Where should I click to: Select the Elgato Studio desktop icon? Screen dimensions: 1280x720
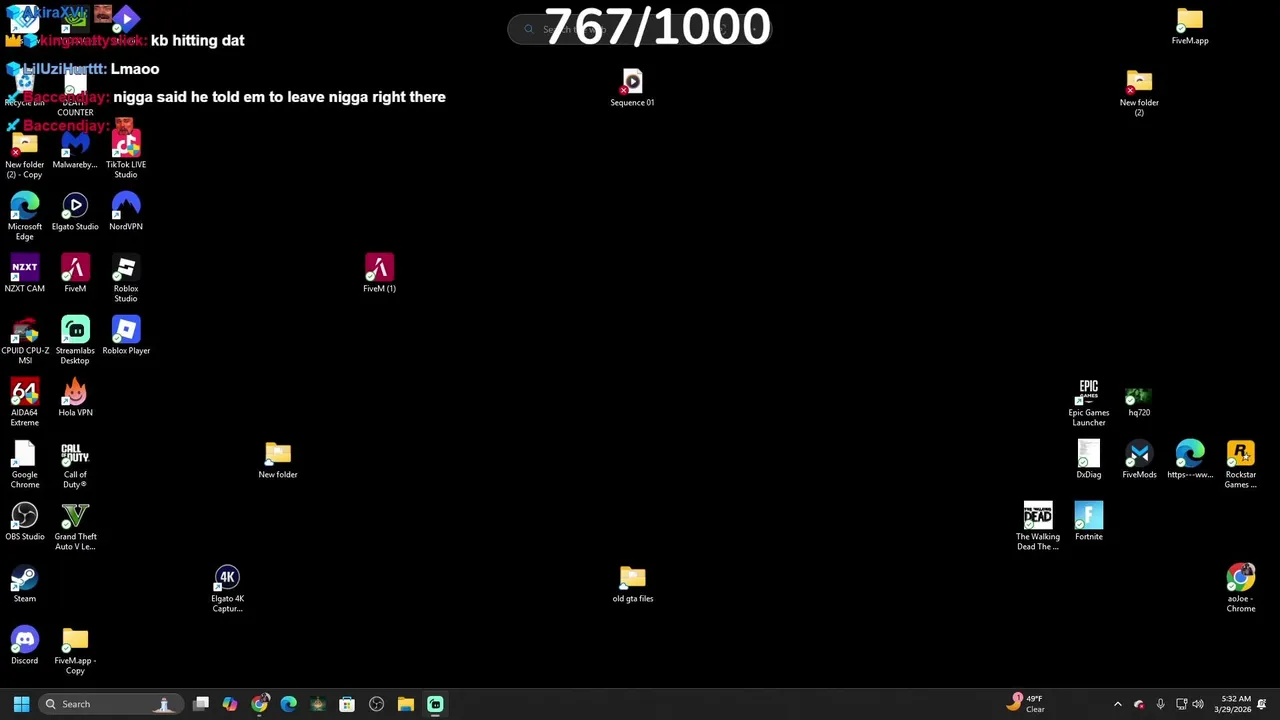pyautogui.click(x=75, y=211)
